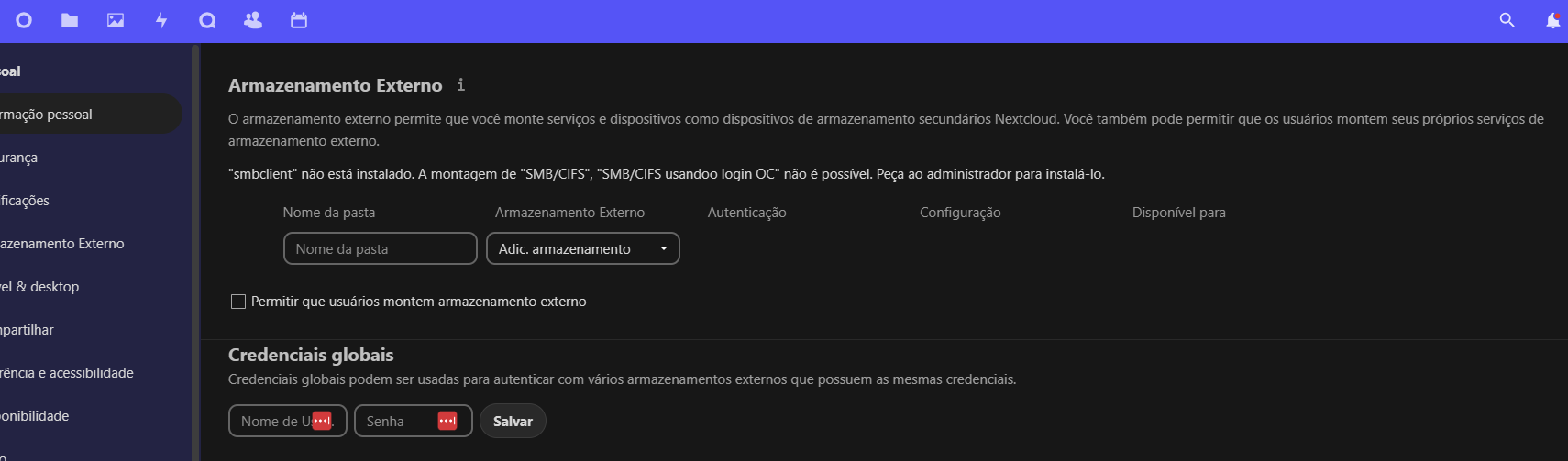Open the Contacts icon

pyautogui.click(x=253, y=20)
